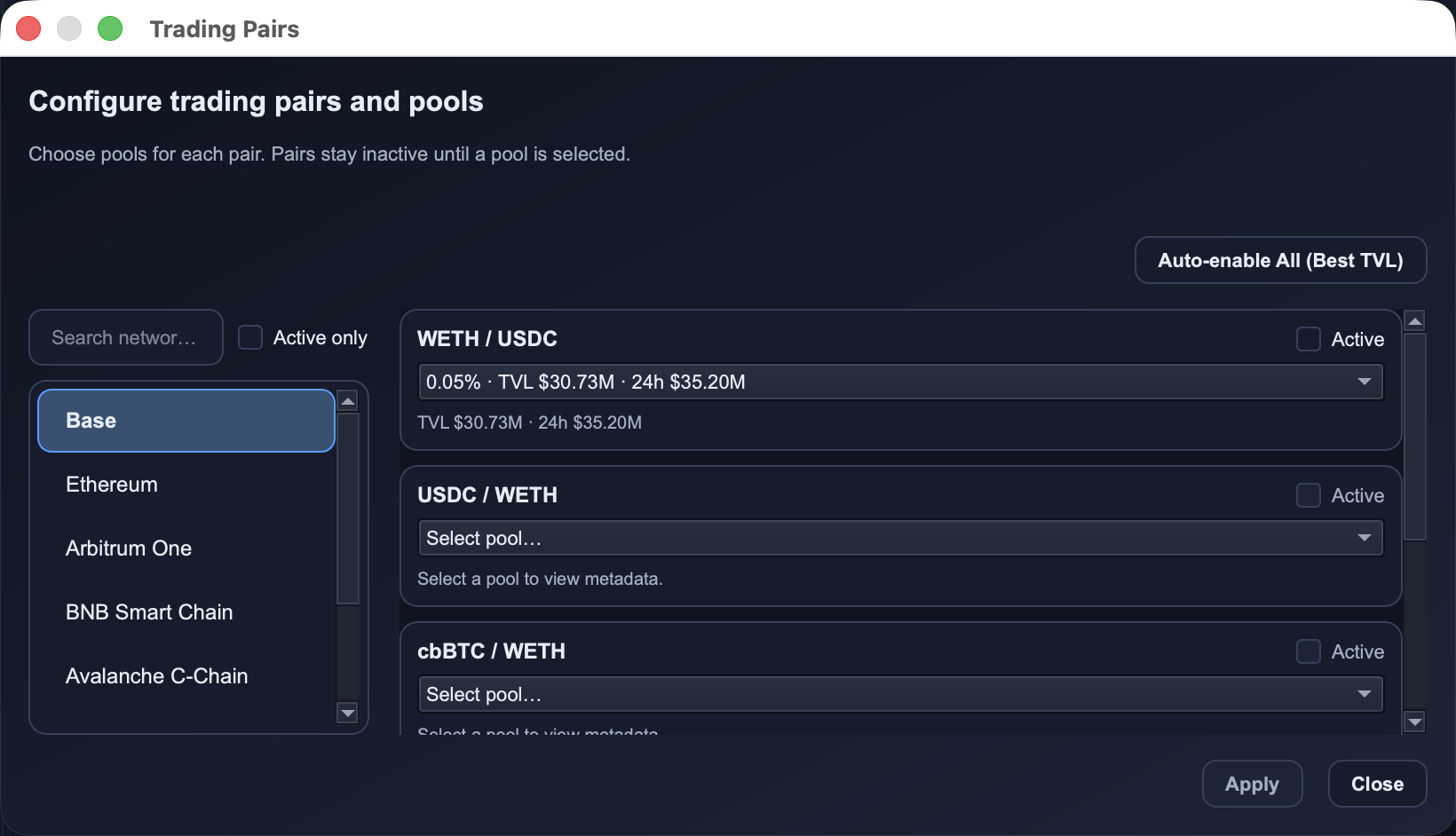Mark the USDC / WETH pair as Active
1456x836 pixels.
click(x=1308, y=495)
